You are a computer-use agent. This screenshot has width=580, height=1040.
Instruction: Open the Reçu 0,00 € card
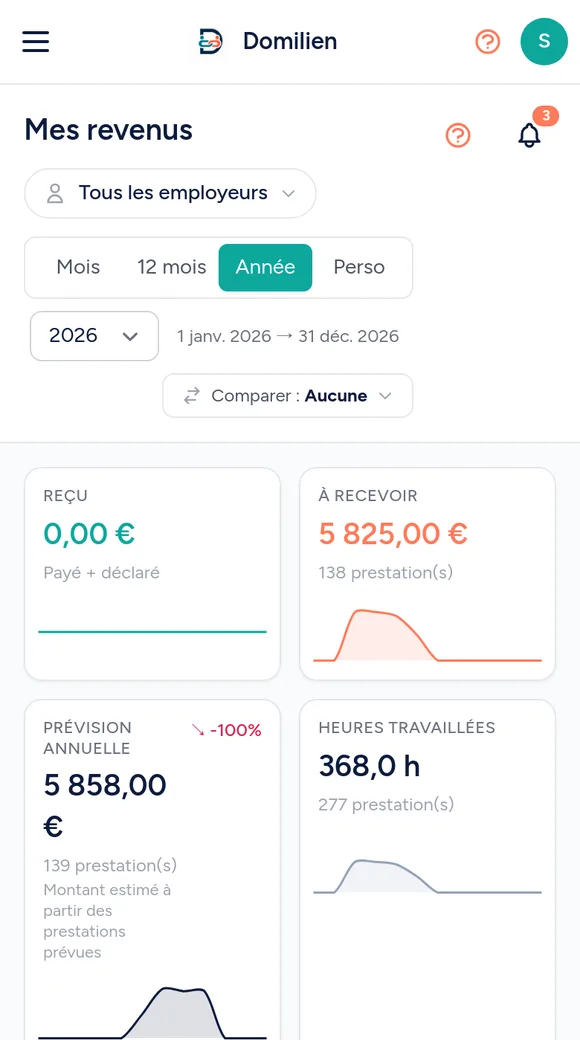152,574
